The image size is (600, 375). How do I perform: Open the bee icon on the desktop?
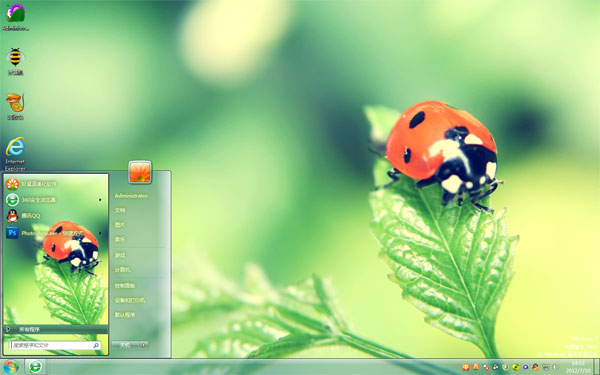(15, 61)
